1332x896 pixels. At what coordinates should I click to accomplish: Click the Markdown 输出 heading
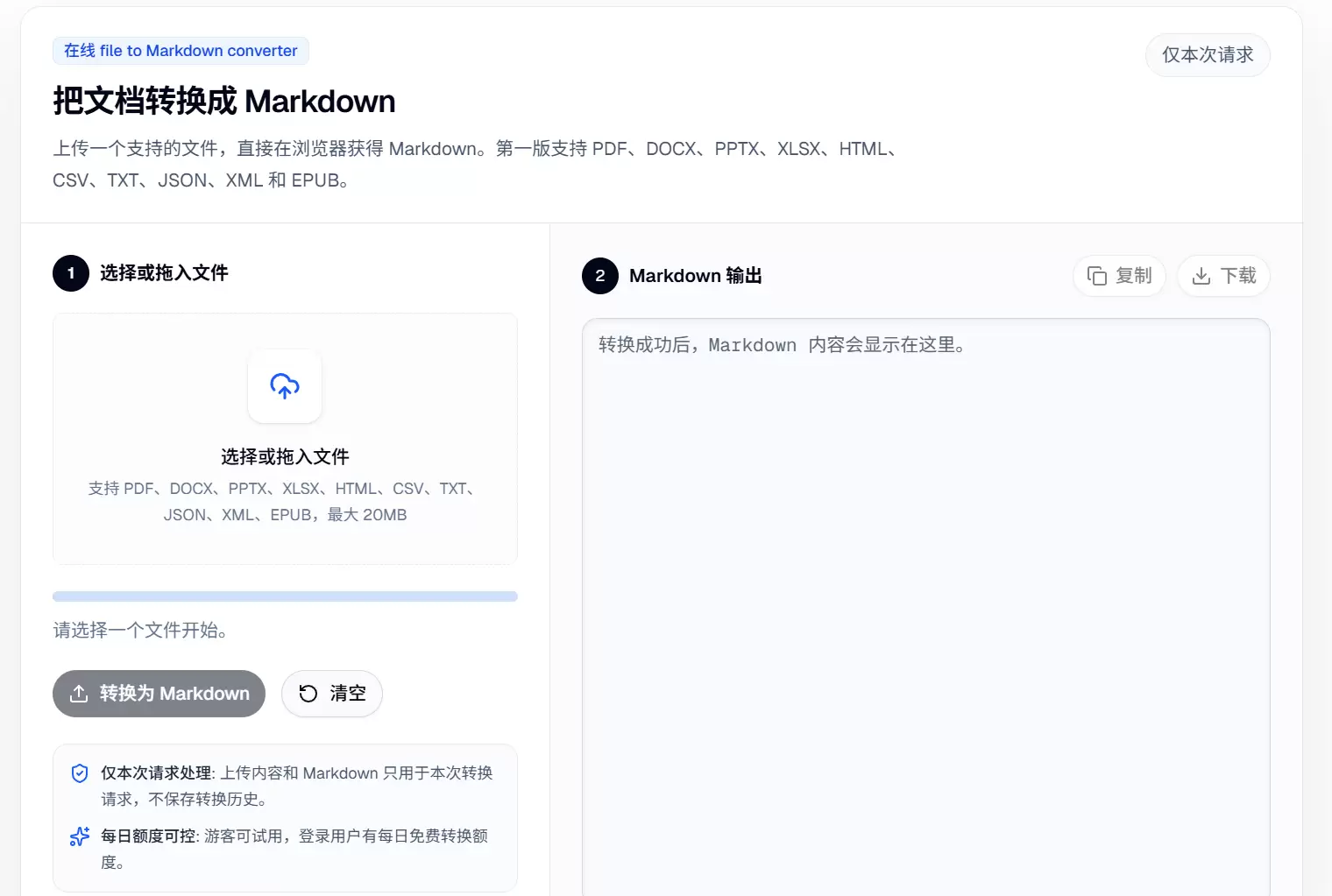(696, 276)
